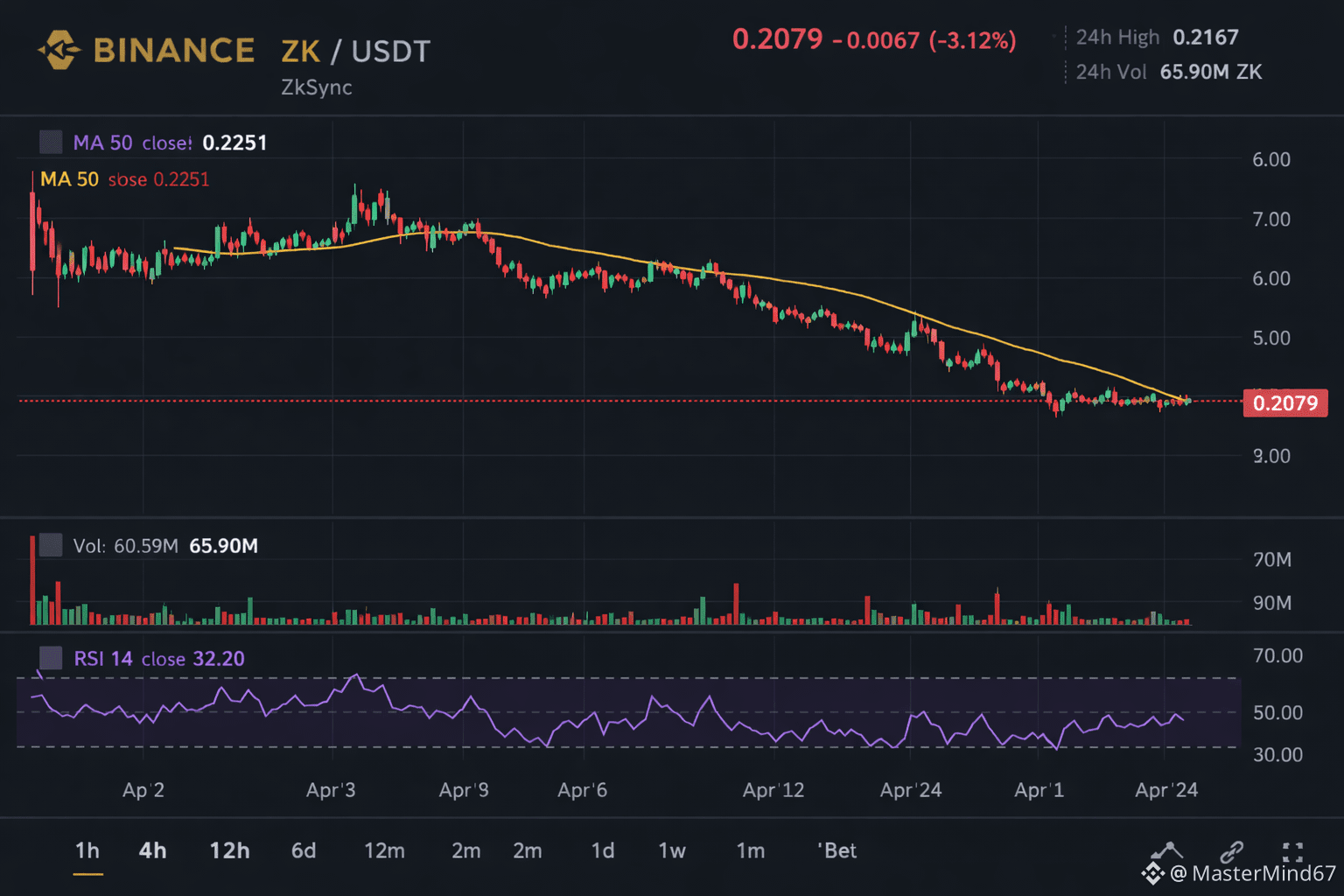The height and width of the screenshot is (896, 1344).
Task: Select the 6d interval tab
Action: pyautogui.click(x=304, y=850)
